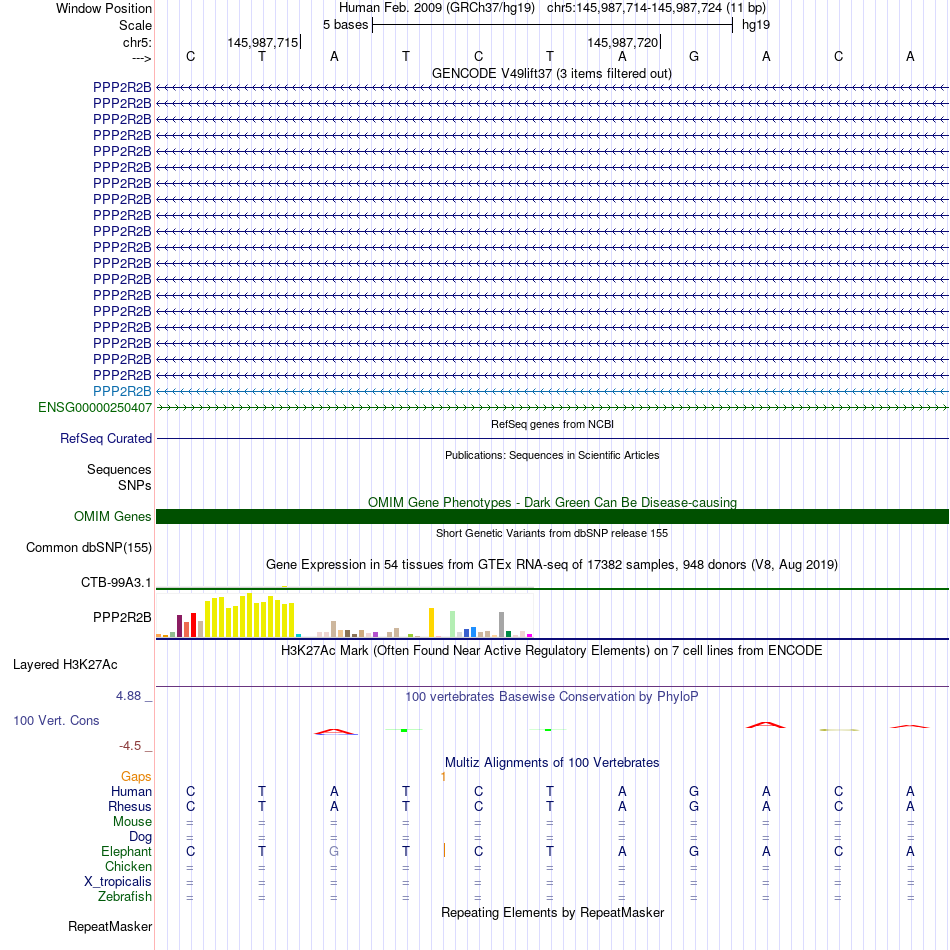Click the Elephant species row label
950x950 pixels.
click(x=126, y=852)
